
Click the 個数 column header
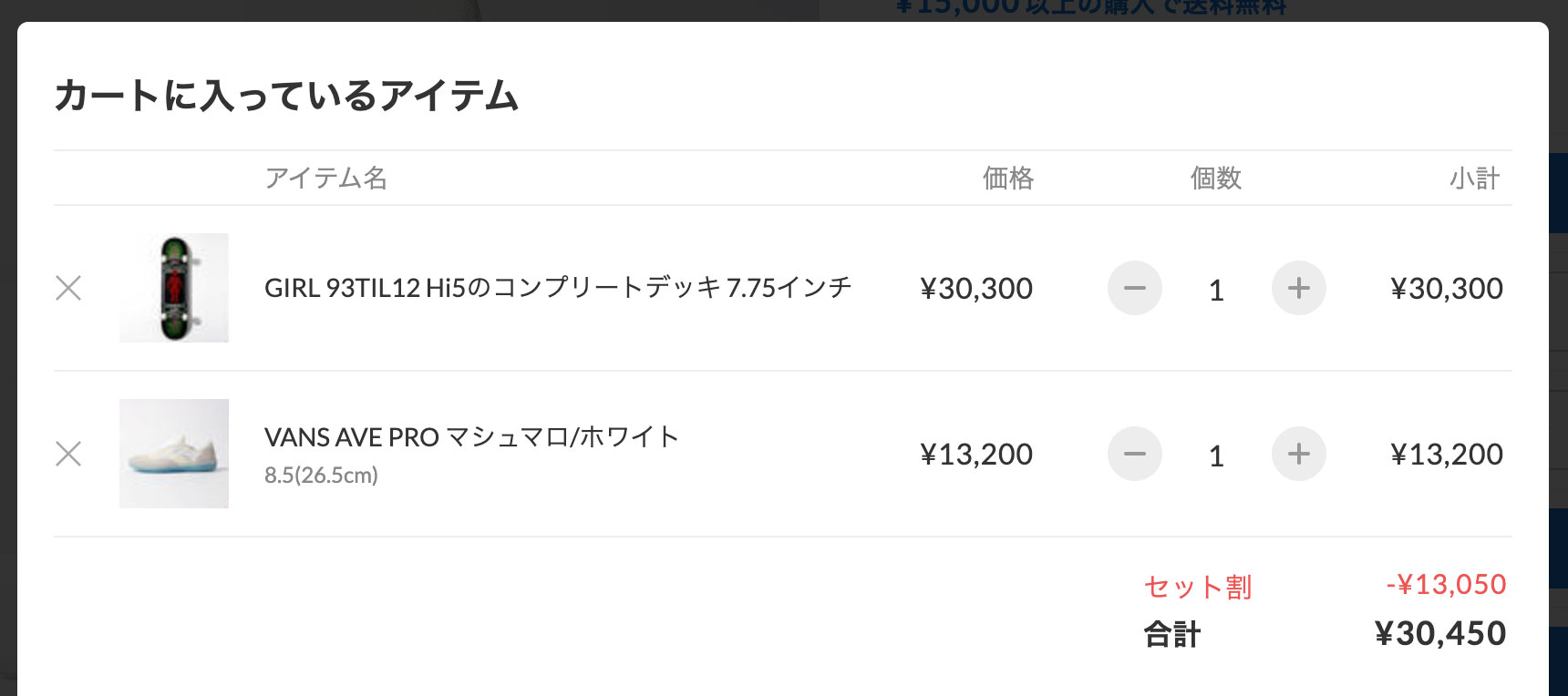[x=1216, y=178]
